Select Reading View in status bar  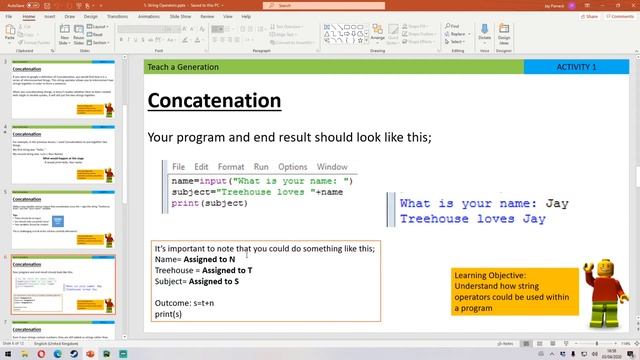pyautogui.click(x=553, y=344)
